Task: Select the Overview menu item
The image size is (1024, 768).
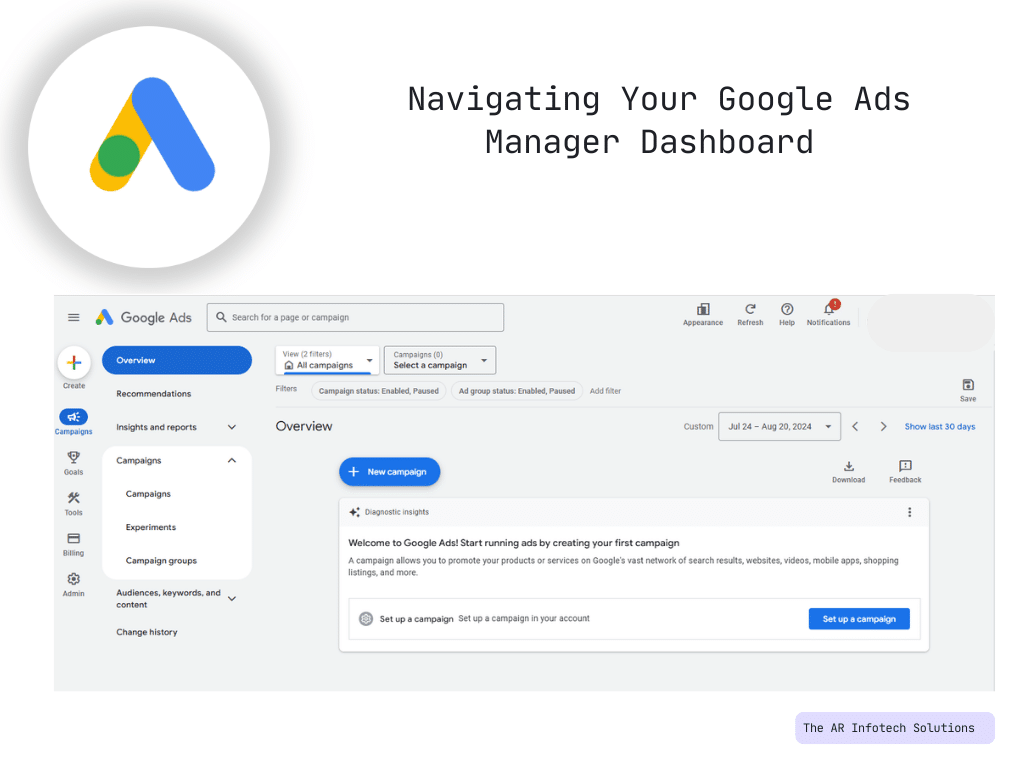Action: point(176,360)
